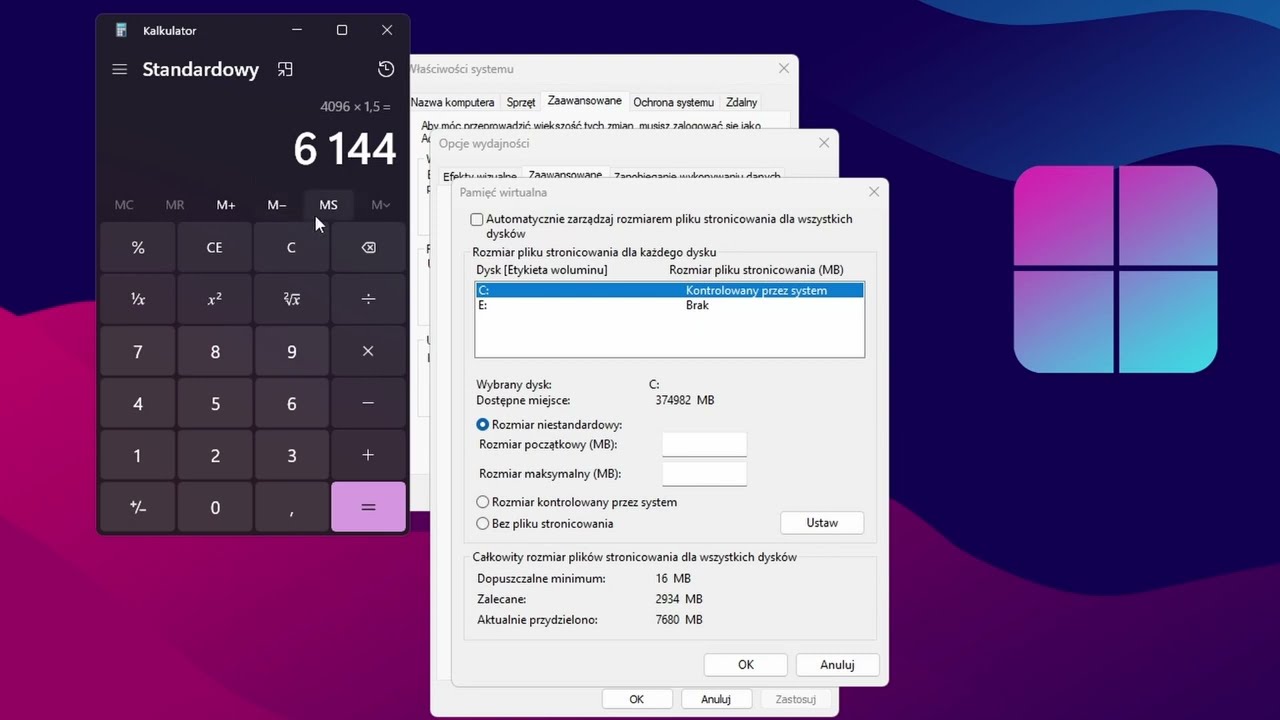Select Rozmiar kontrolowany przez system option
Viewport: 1280px width, 720px height.
(x=483, y=502)
